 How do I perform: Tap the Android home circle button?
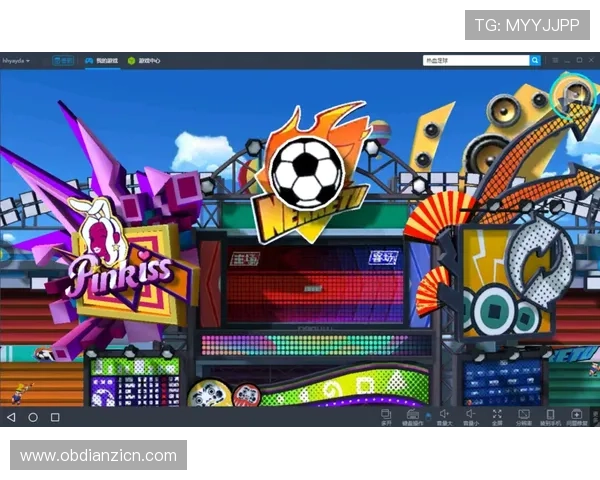pos(33,416)
